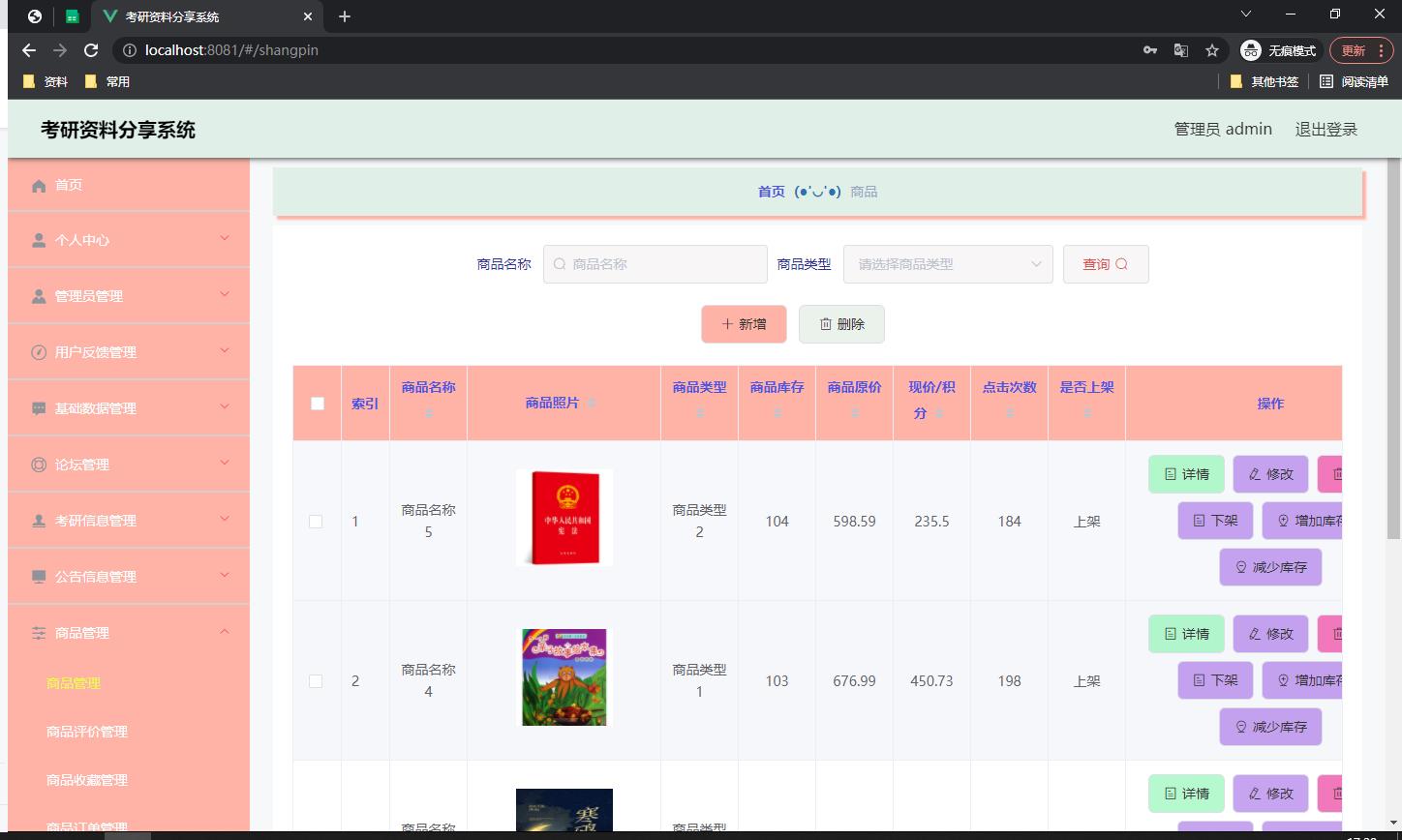This screenshot has width=1402, height=840.
Task: Click 下架 for 商品名称 5 row
Action: [1215, 521]
